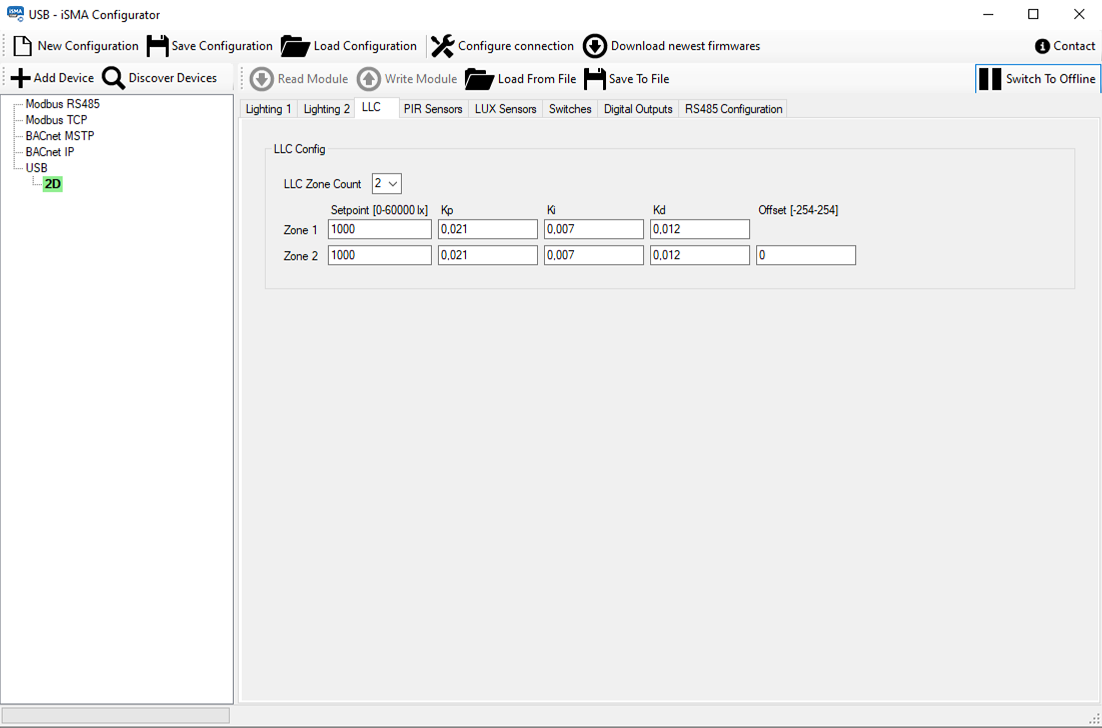This screenshot has width=1102, height=728.
Task: Open the RS485 Configuration tab
Action: 733,109
